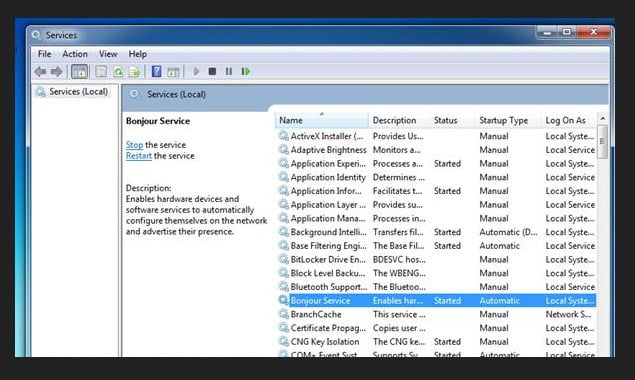Select the Base Filtering Engine service
The height and width of the screenshot is (380, 635).
click(436, 246)
